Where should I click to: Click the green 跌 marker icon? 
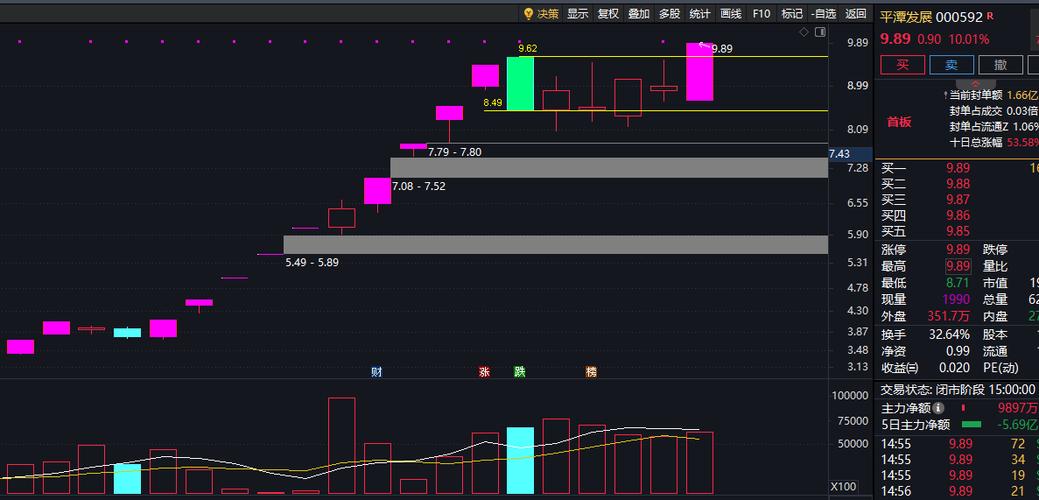tap(519, 372)
